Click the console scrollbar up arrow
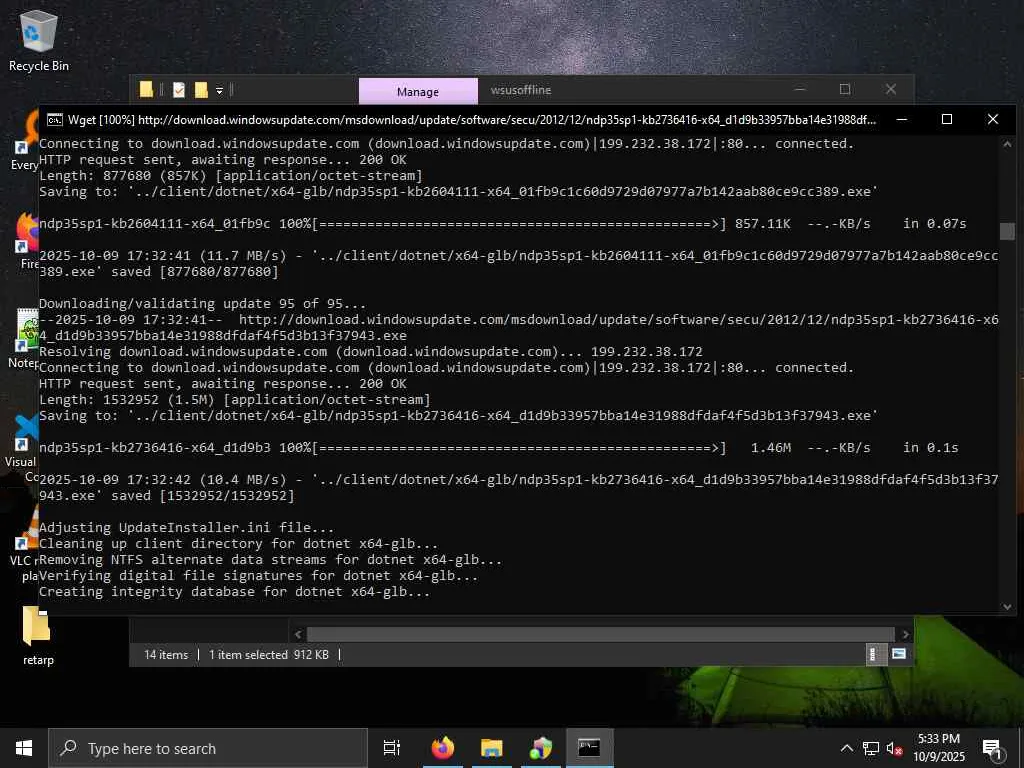Screen dimensions: 1024x768 (1007, 144)
